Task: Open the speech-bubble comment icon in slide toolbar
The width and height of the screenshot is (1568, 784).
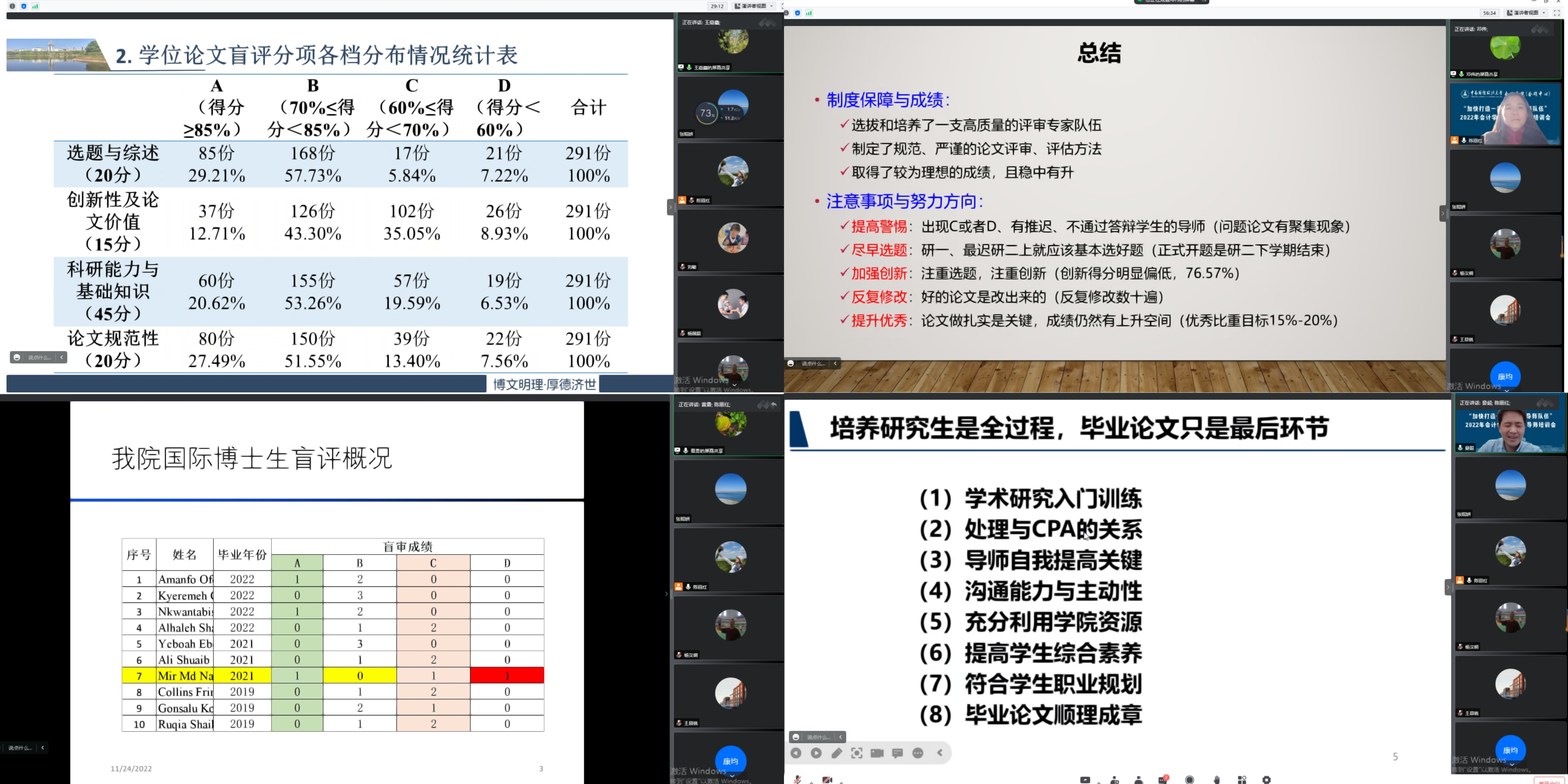Action: 897,753
